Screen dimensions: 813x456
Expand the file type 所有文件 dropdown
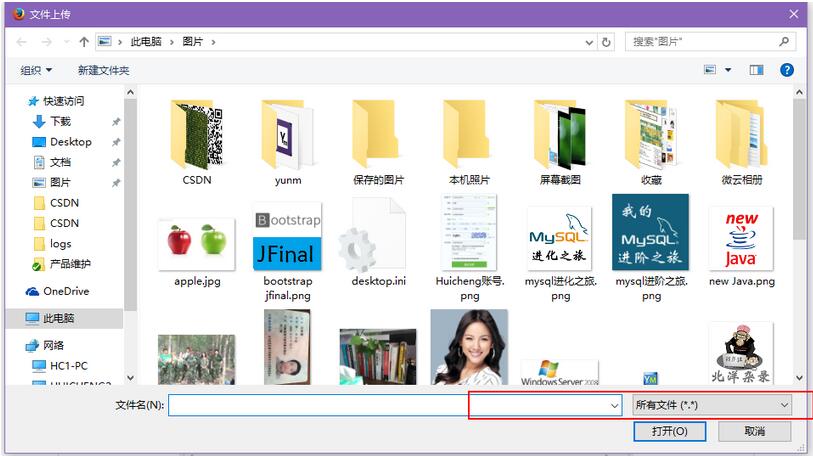click(x=712, y=405)
